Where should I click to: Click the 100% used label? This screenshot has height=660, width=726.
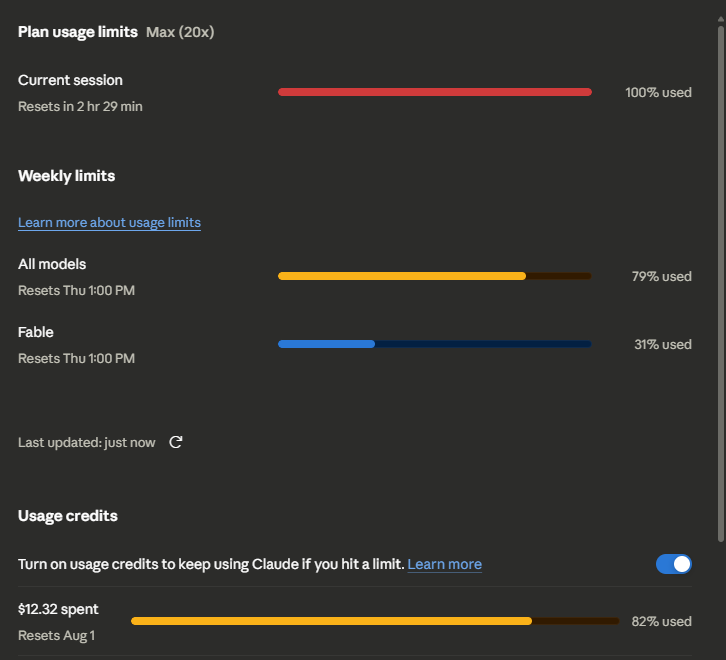click(658, 92)
